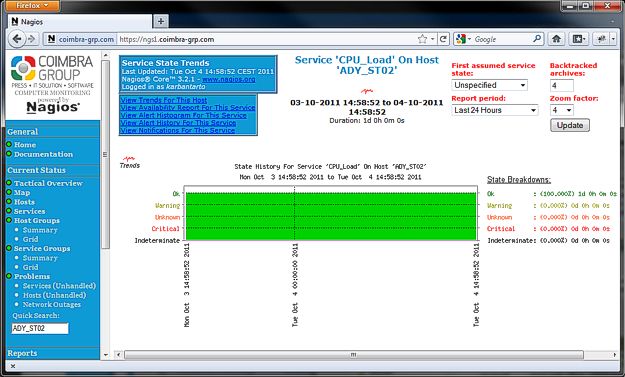Open Network Outages link
This screenshot has height=377, width=625.
[x=51, y=304]
